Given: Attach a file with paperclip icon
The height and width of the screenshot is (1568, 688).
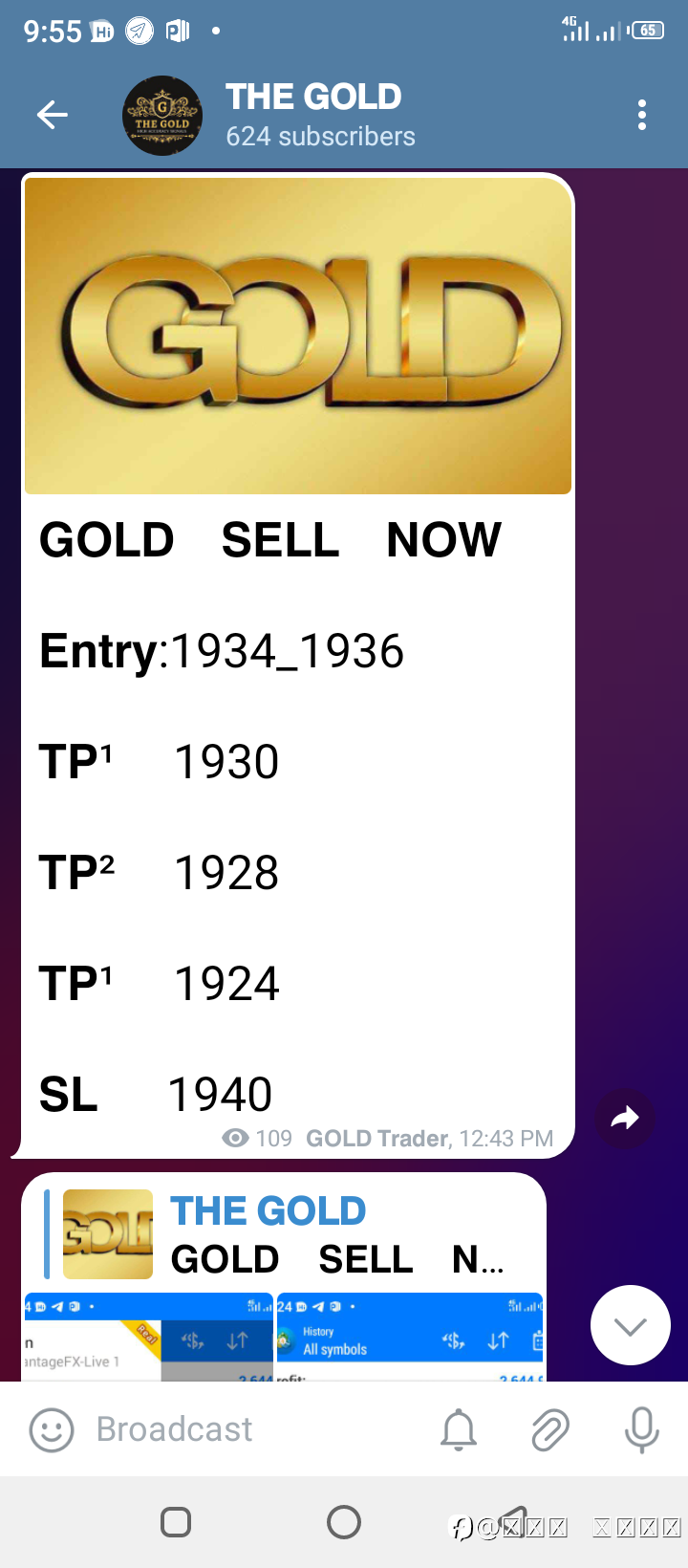Looking at the screenshot, I should pos(549,1430).
